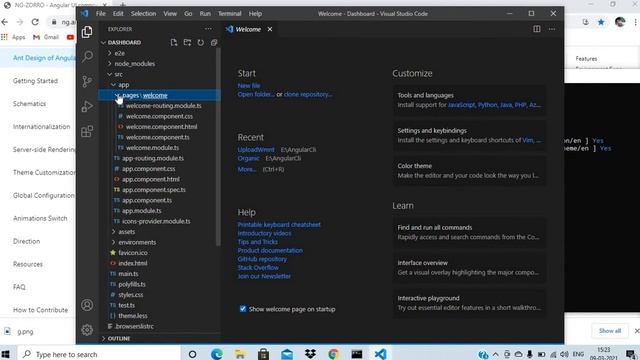This screenshot has width=640, height=360.
Task: Open the terminal window from taskbar
Action: click(357, 354)
